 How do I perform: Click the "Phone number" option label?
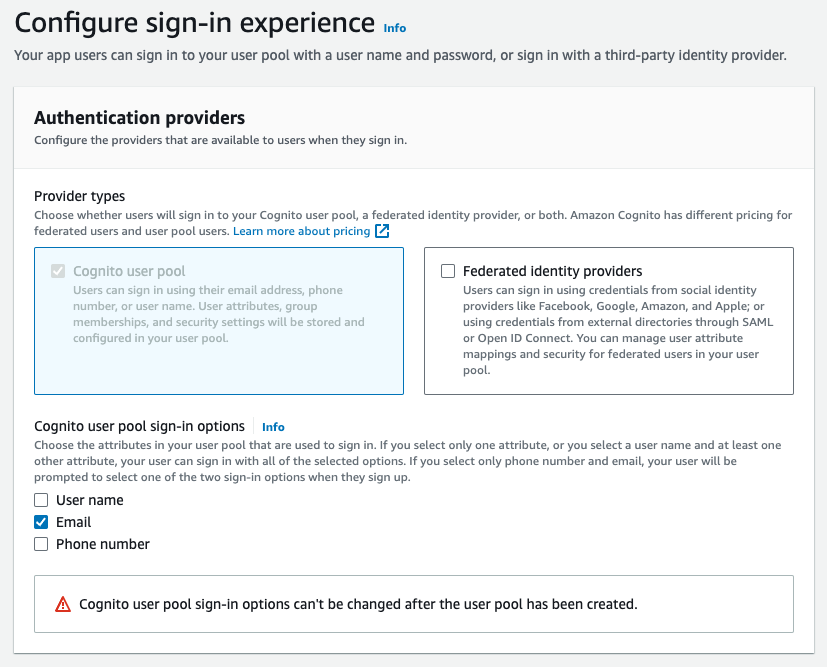click(x=103, y=544)
